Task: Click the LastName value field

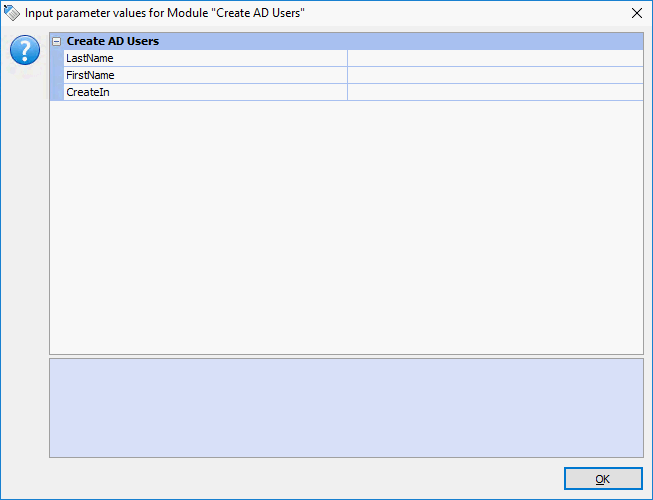Action: pyautogui.click(x=494, y=58)
